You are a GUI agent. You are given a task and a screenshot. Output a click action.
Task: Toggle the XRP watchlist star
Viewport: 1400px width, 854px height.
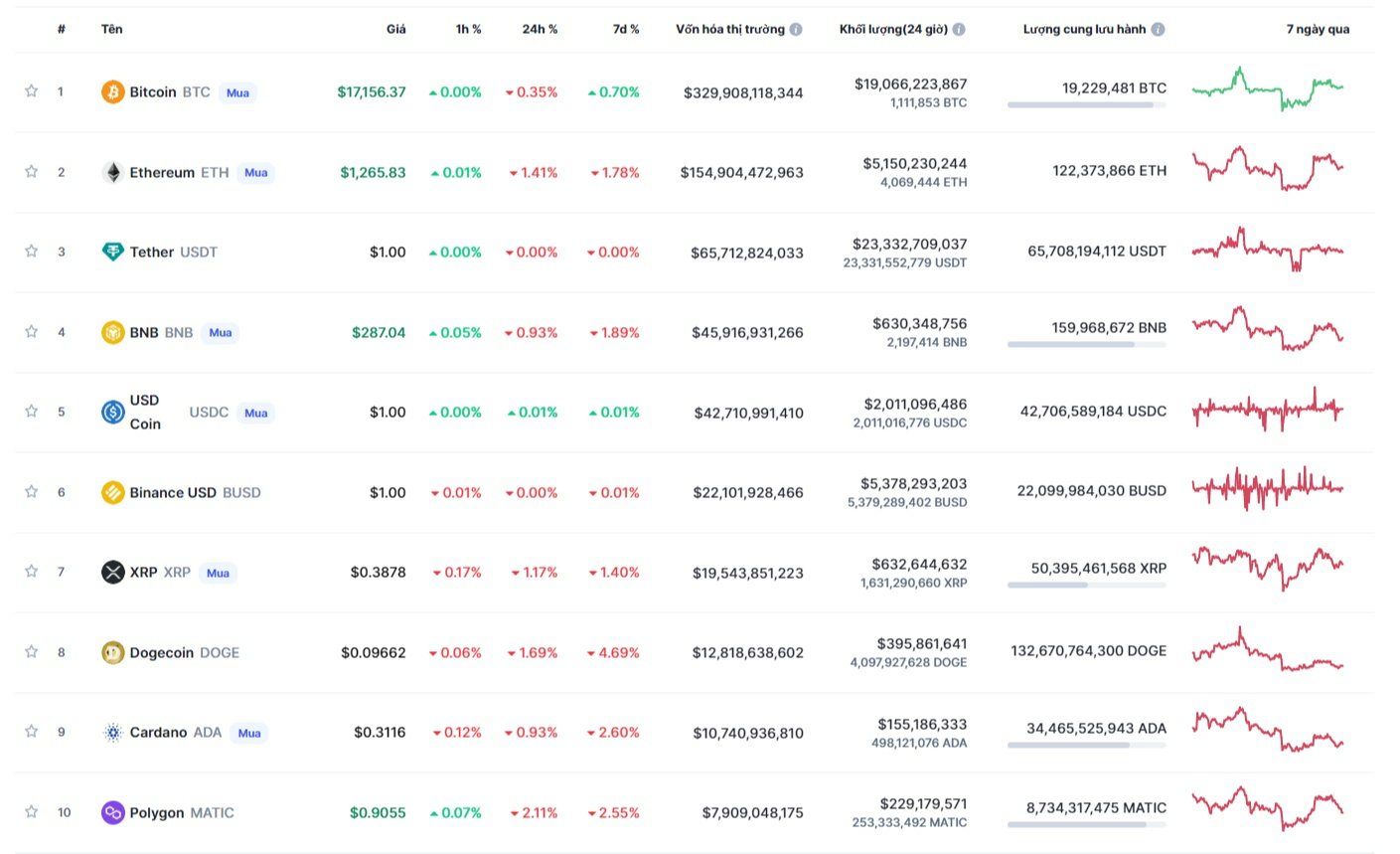click(32, 572)
